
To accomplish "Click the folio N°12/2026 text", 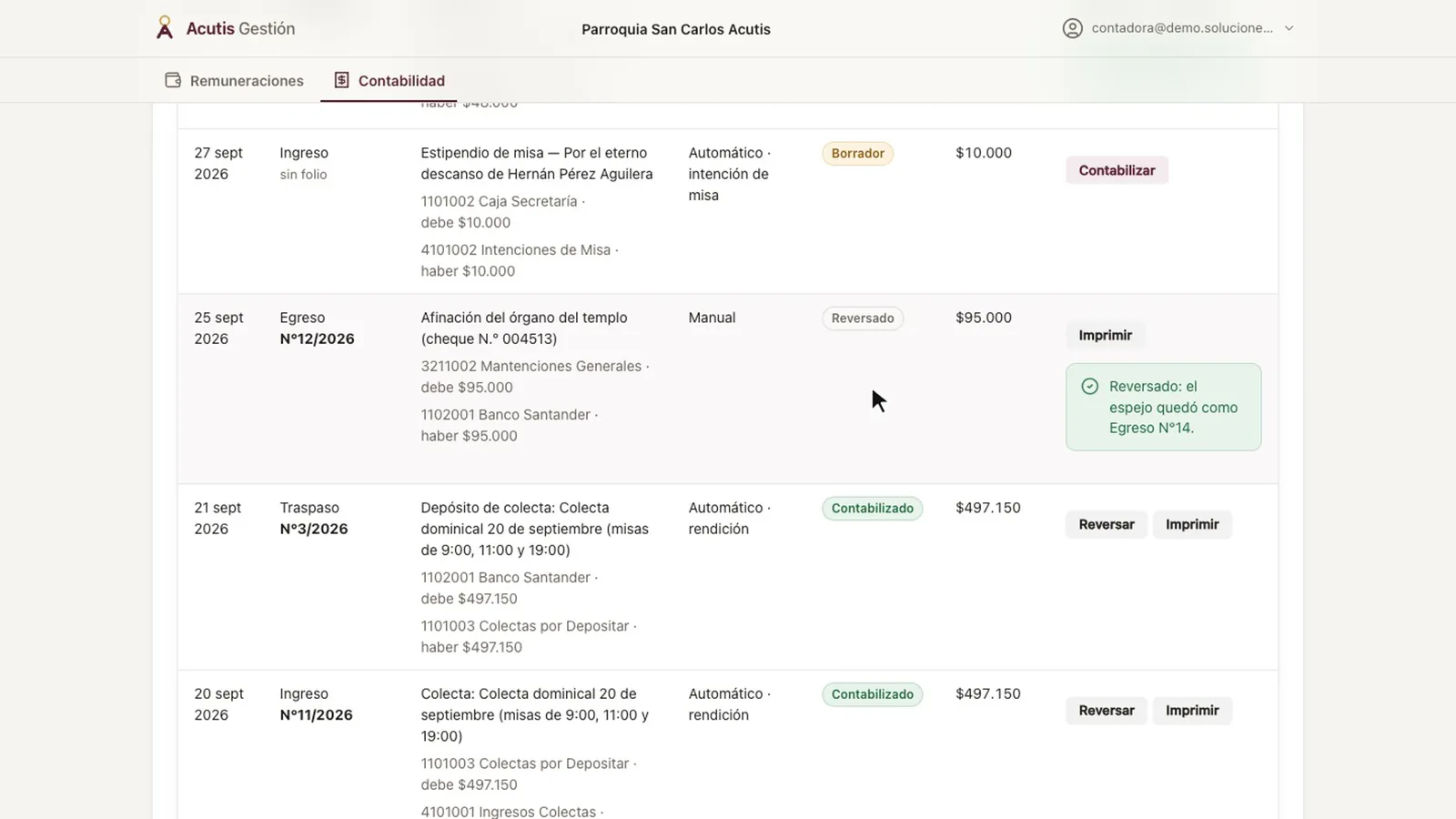I will click(x=317, y=339).
